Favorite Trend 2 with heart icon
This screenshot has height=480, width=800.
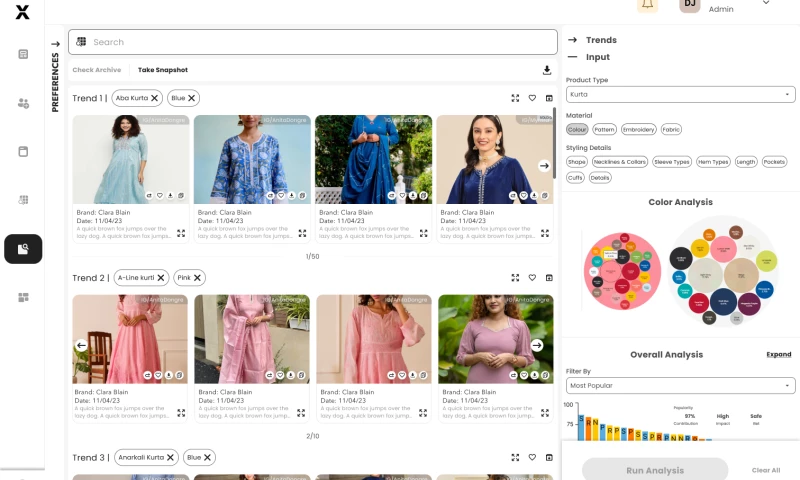(532, 278)
